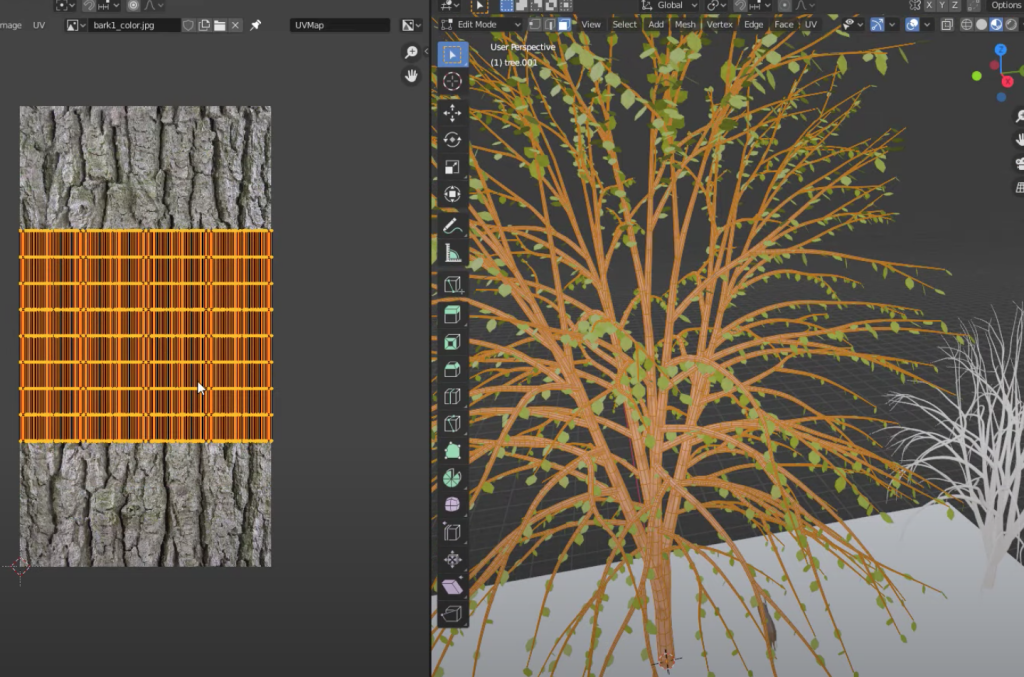
Task: Enable vertex select mode
Action: click(535, 24)
